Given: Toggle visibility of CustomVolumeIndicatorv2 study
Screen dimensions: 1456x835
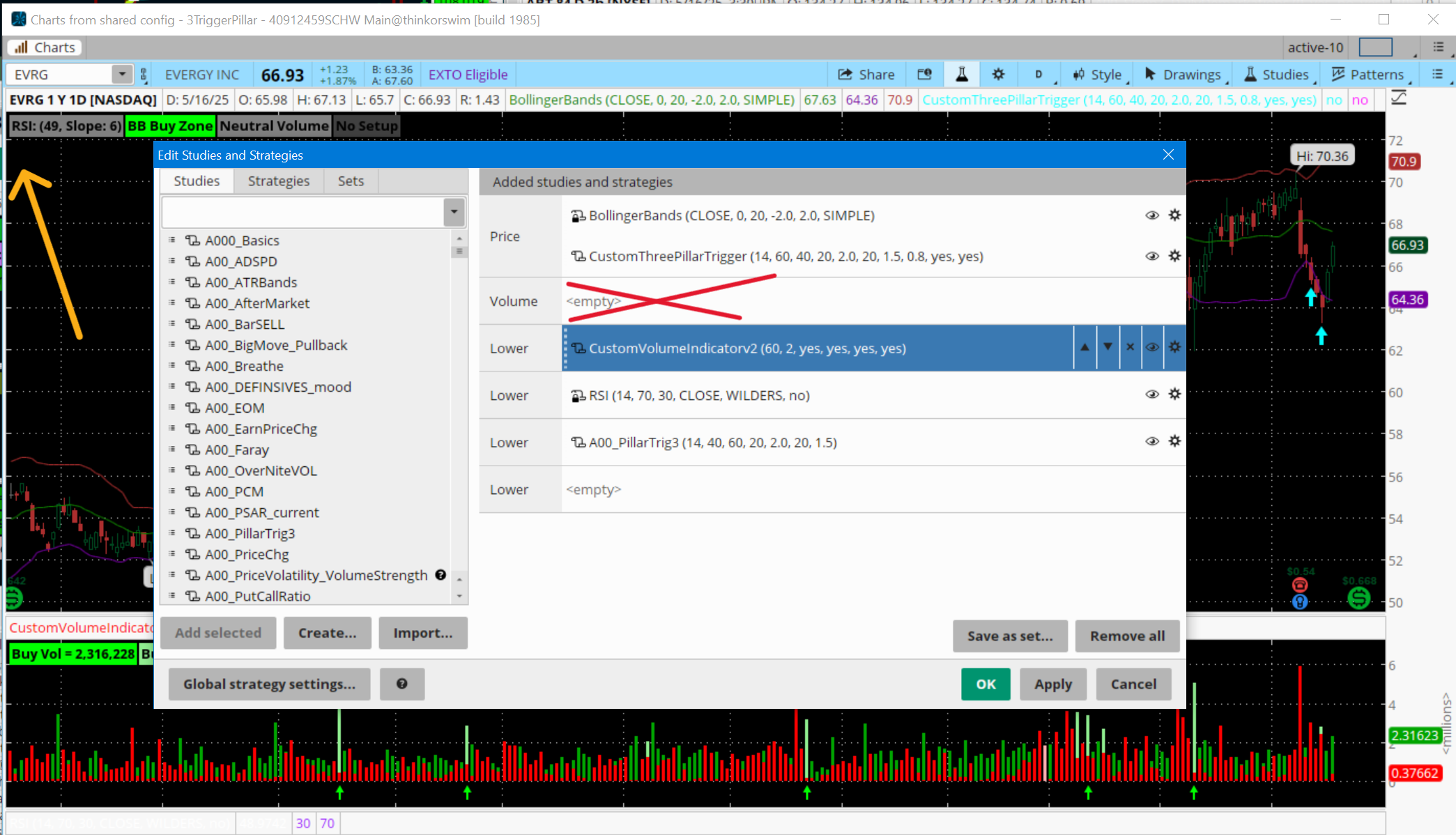Looking at the screenshot, I should coord(1152,347).
